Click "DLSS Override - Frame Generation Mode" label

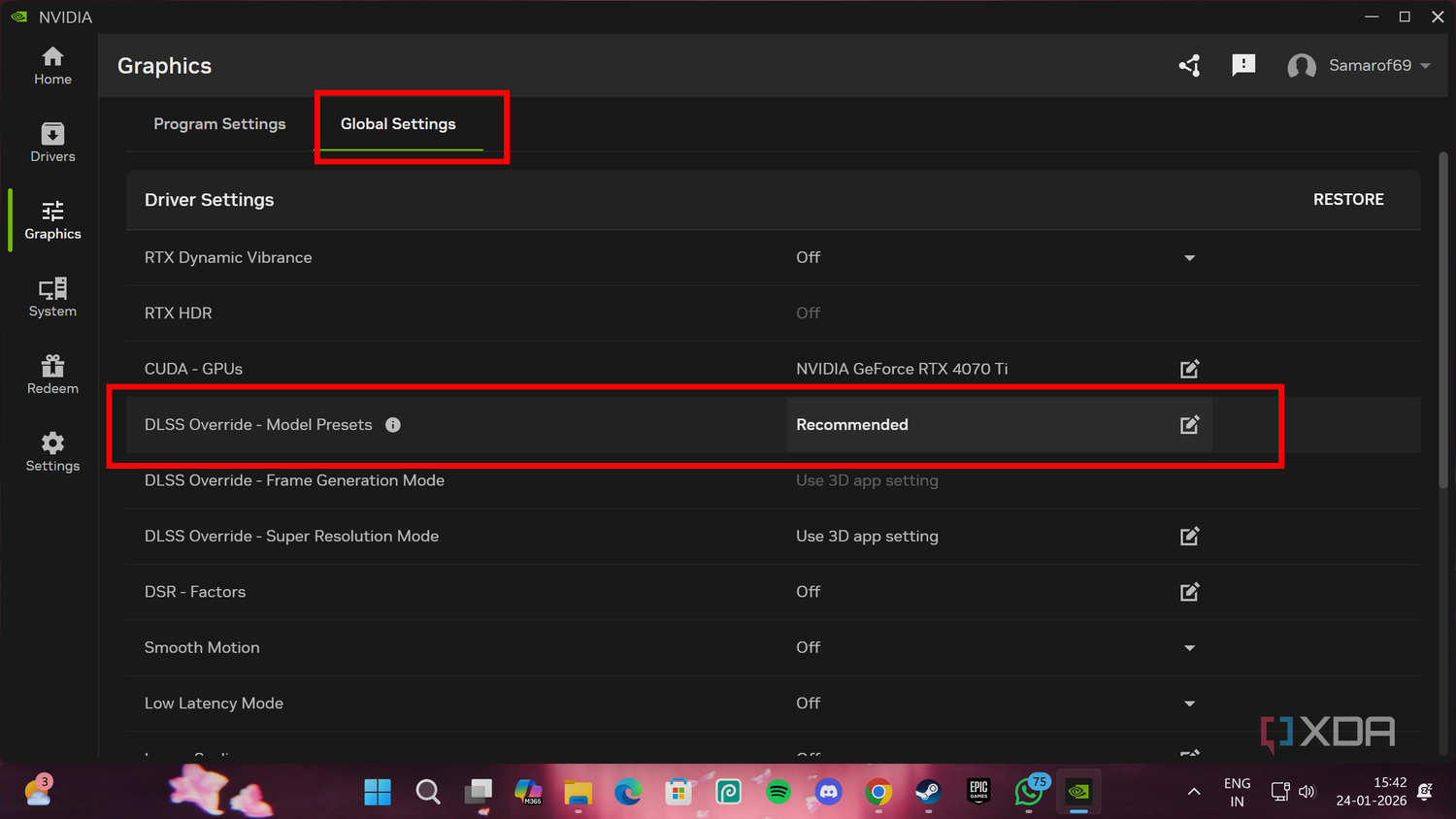(x=294, y=480)
